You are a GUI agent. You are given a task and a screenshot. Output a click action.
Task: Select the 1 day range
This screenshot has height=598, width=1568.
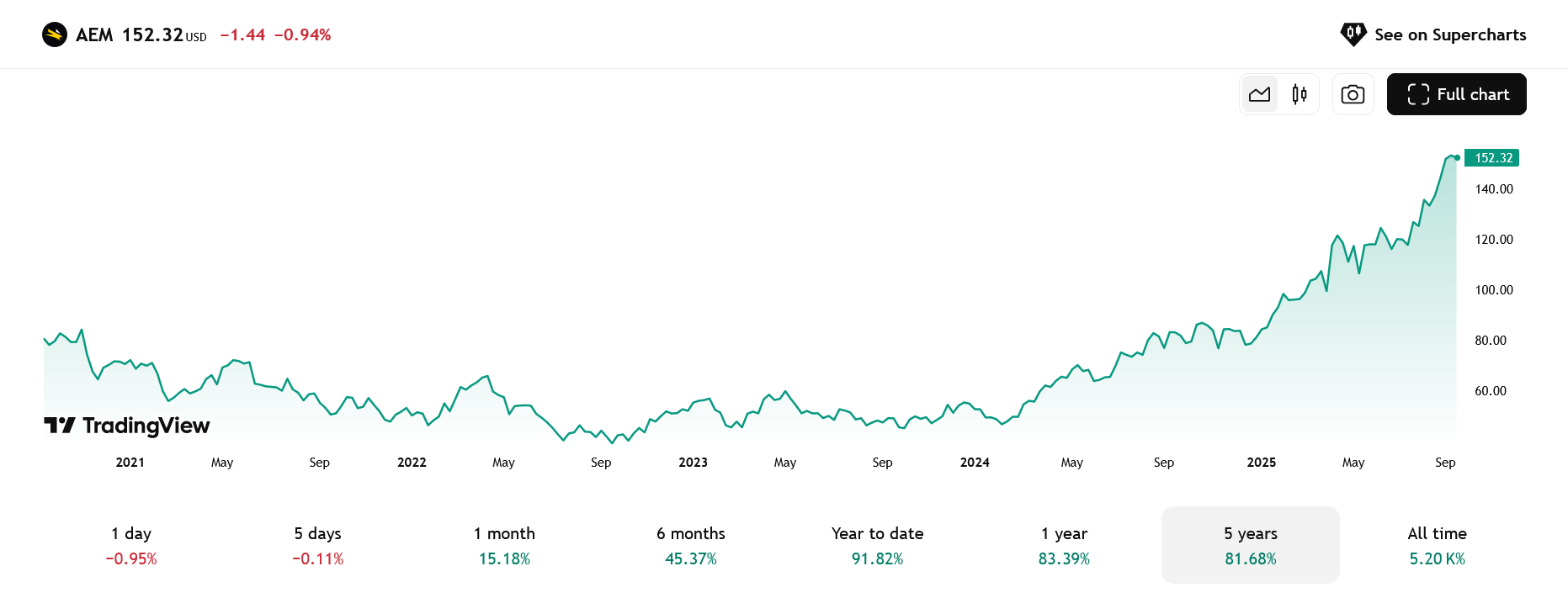pyautogui.click(x=131, y=545)
